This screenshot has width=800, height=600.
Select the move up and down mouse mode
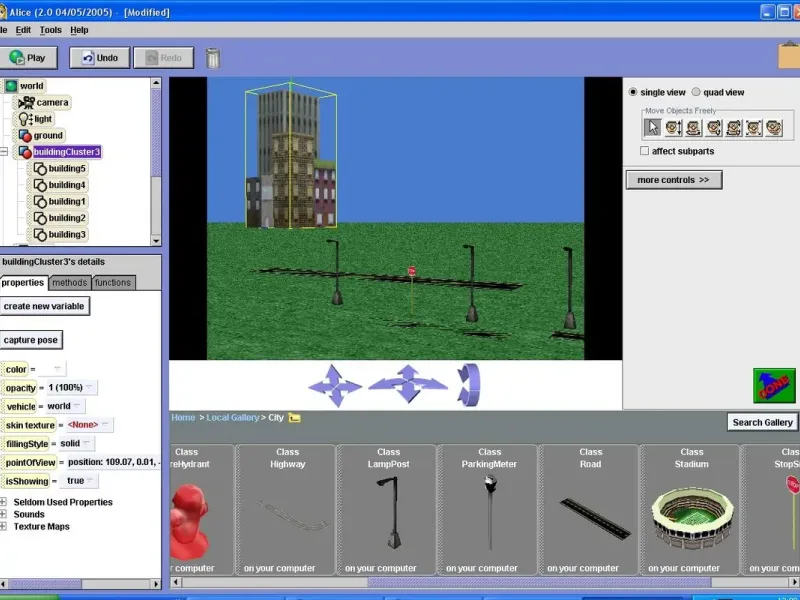click(673, 128)
